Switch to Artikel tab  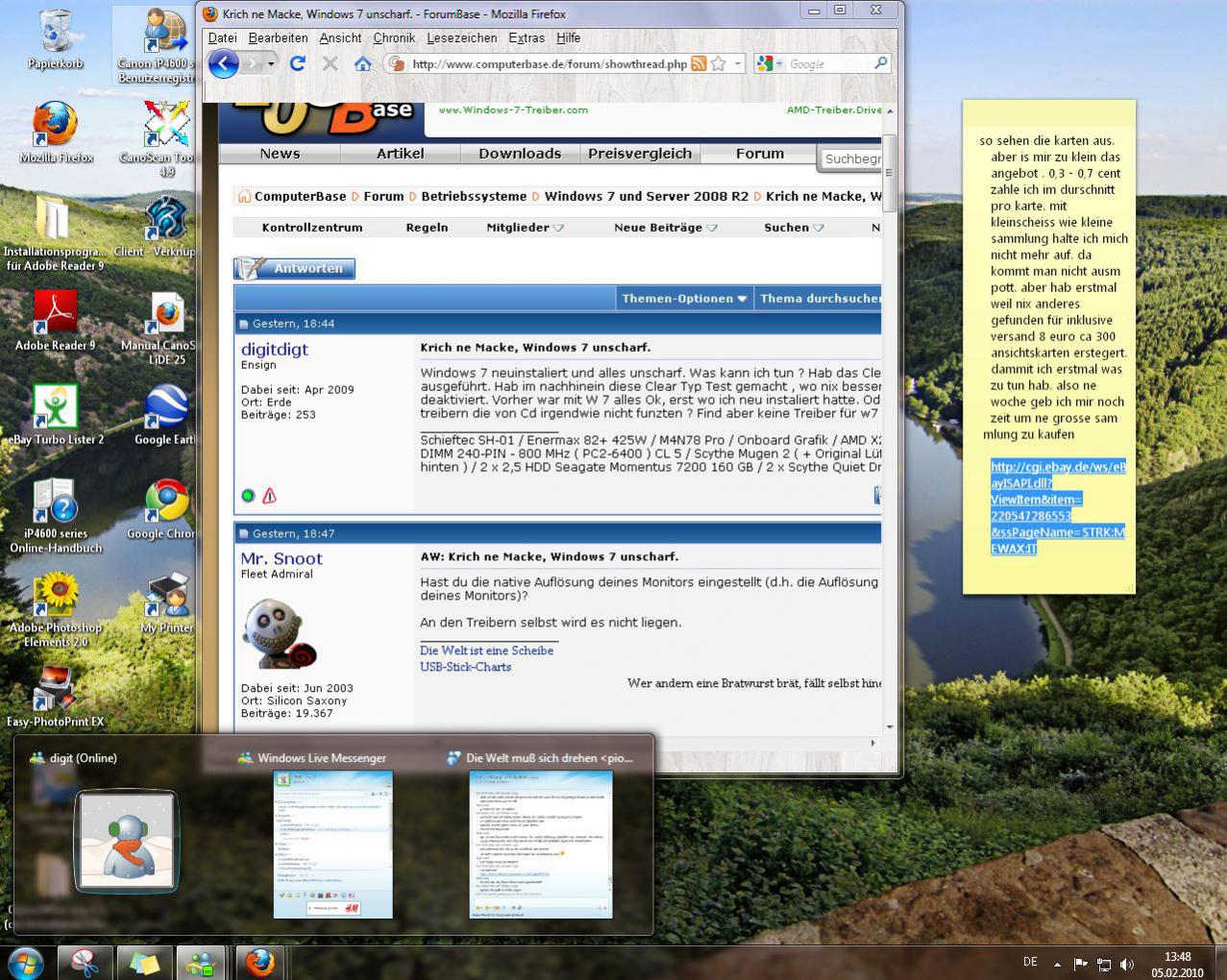pyautogui.click(x=400, y=154)
